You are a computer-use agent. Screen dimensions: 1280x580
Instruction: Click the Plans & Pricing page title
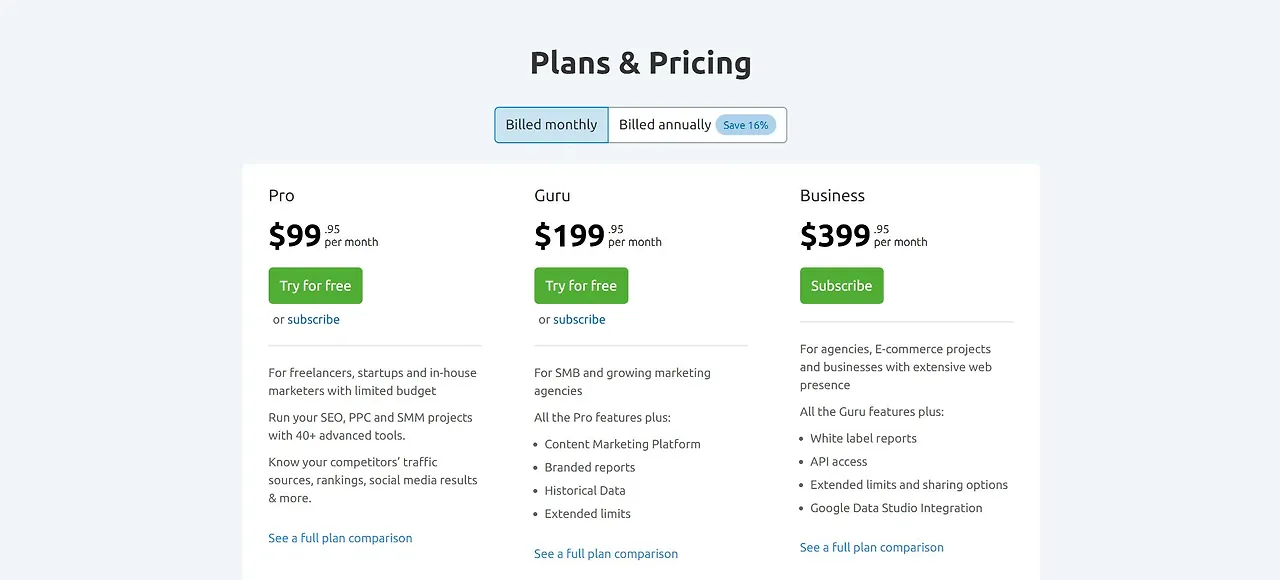640,62
